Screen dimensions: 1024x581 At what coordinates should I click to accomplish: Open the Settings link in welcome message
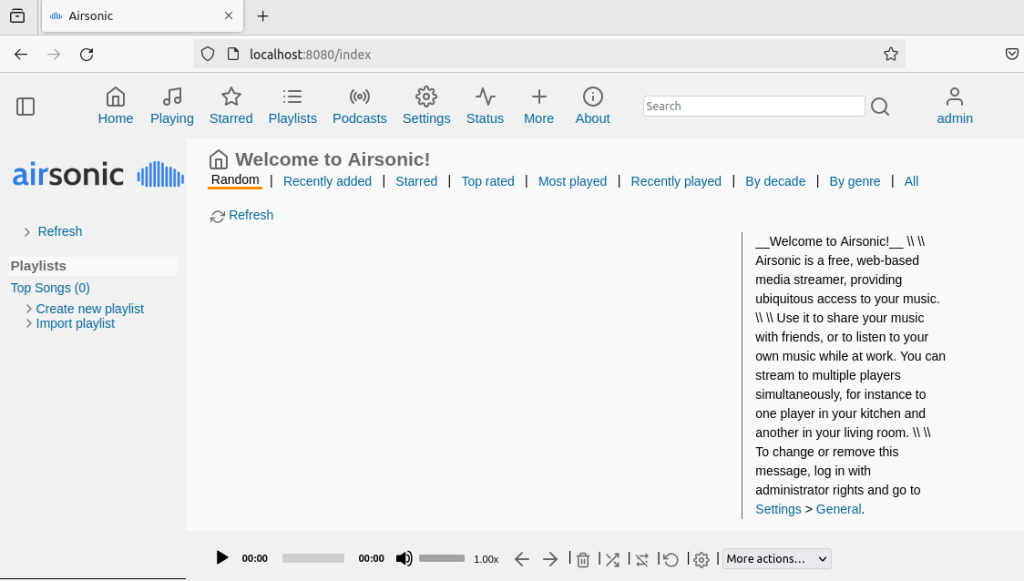778,509
